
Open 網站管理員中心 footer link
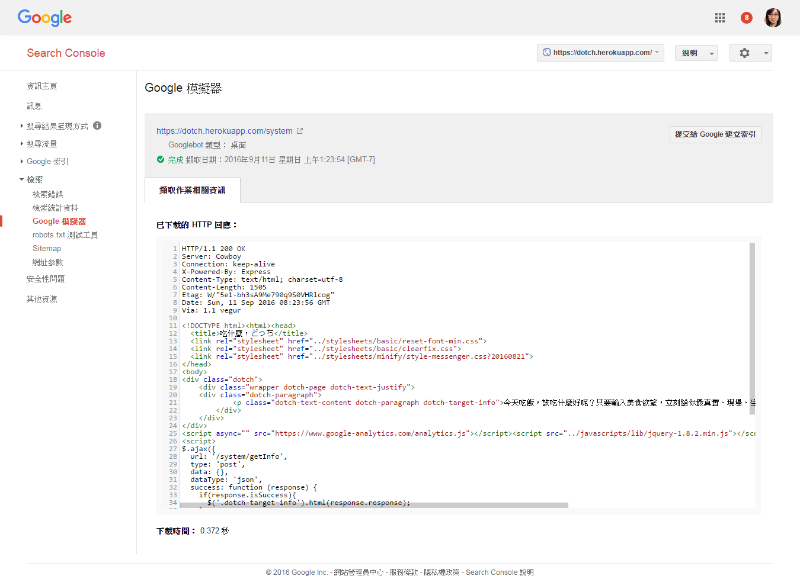pyautogui.click(x=358, y=572)
